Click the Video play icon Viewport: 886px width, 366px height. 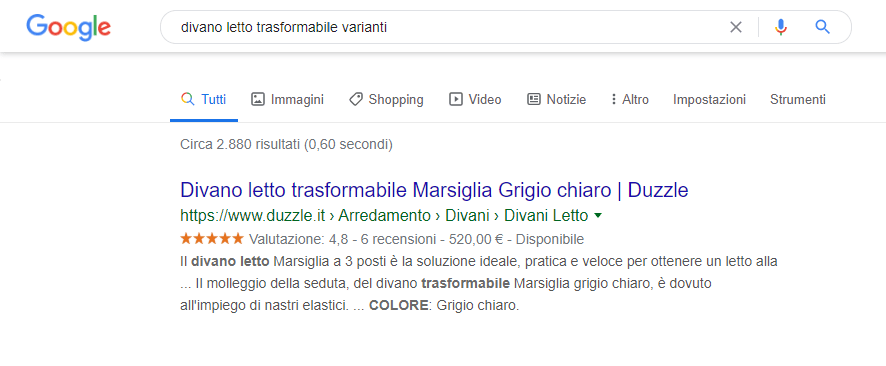click(x=455, y=99)
